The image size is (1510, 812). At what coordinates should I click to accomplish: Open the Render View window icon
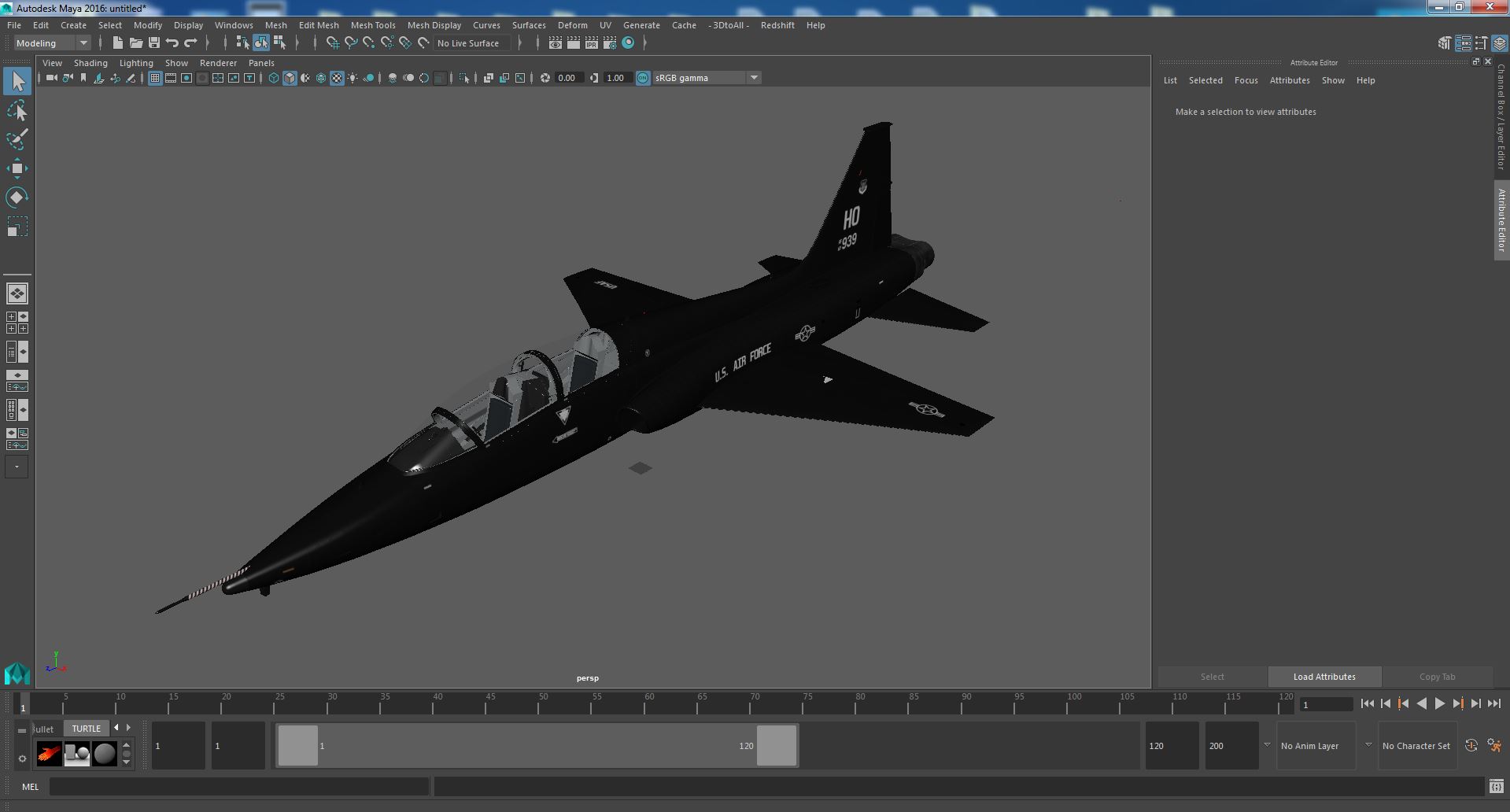[x=556, y=43]
